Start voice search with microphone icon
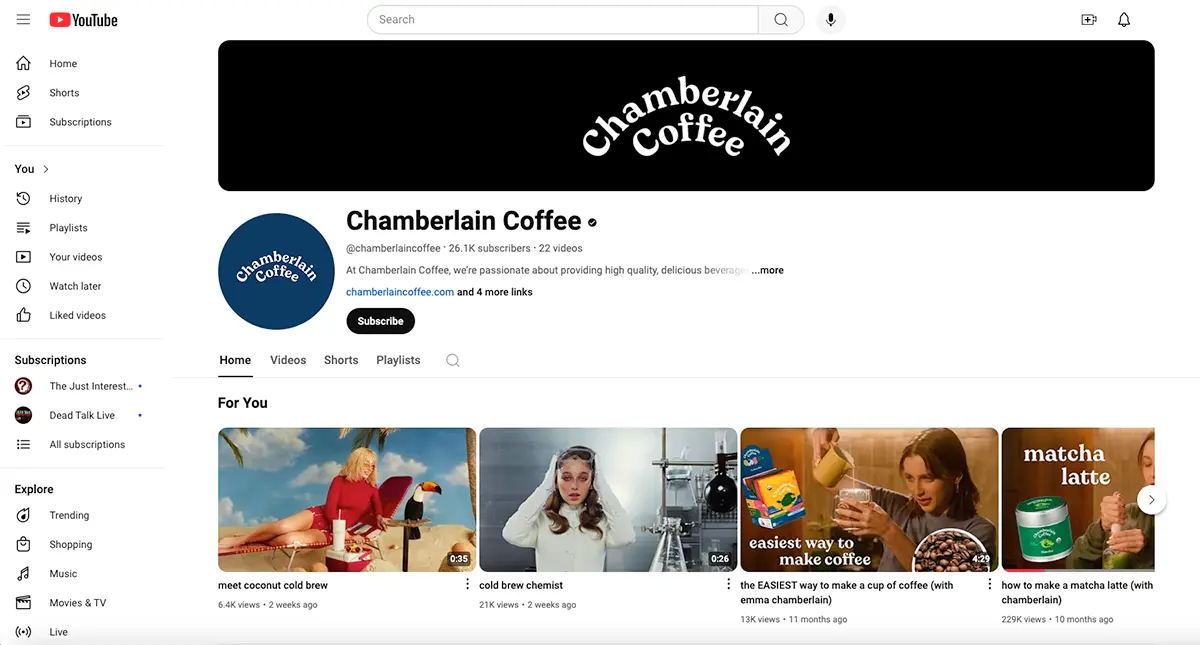This screenshot has height=645, width=1200. point(831,20)
